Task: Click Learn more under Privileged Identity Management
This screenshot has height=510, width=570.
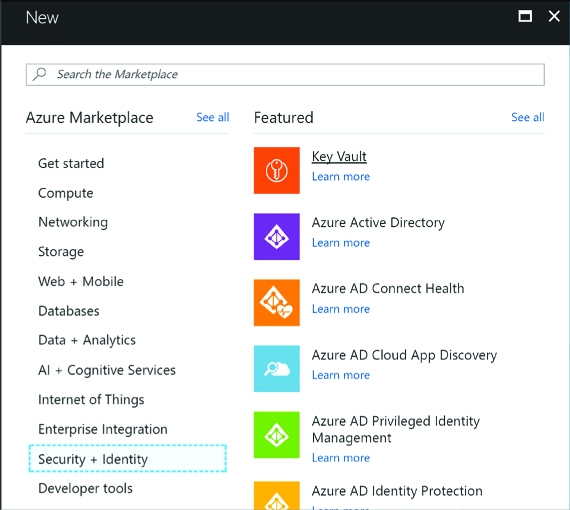Action: [x=341, y=458]
